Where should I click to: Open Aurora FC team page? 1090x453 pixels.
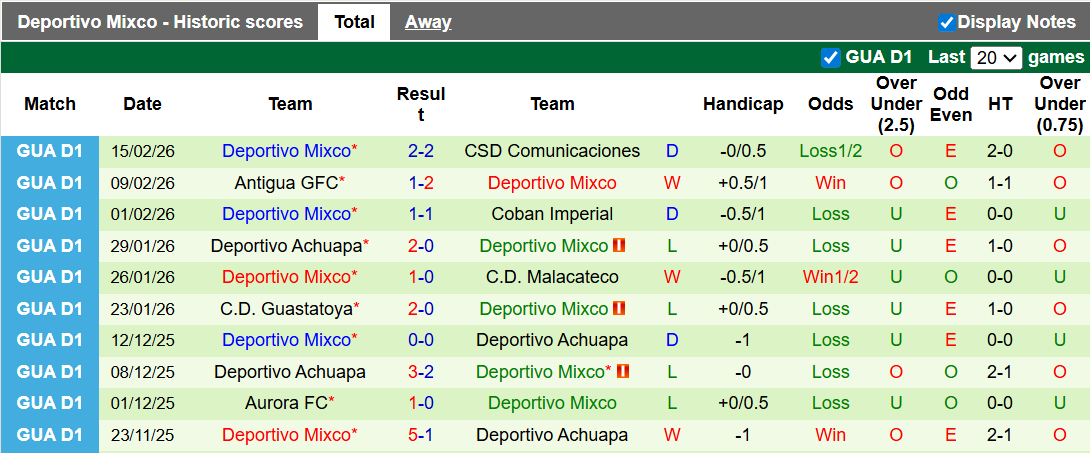286,403
